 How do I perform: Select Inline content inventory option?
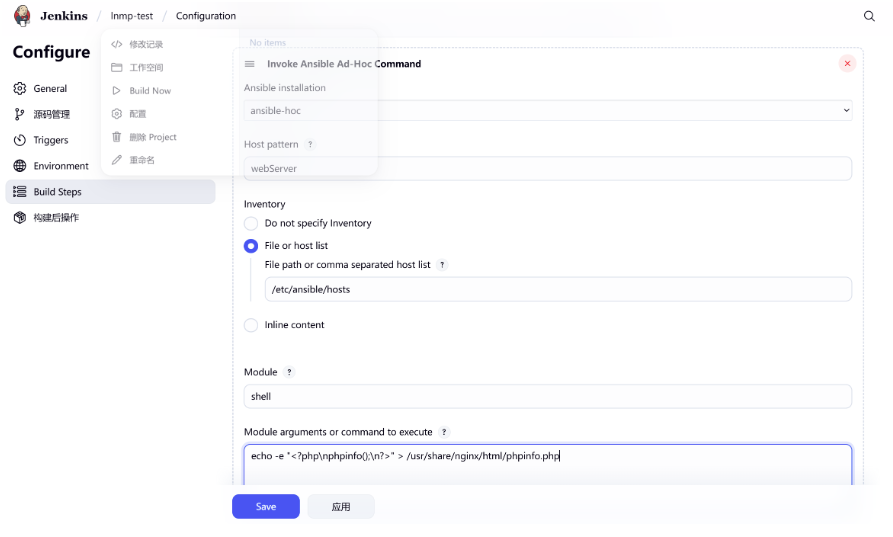[251, 325]
